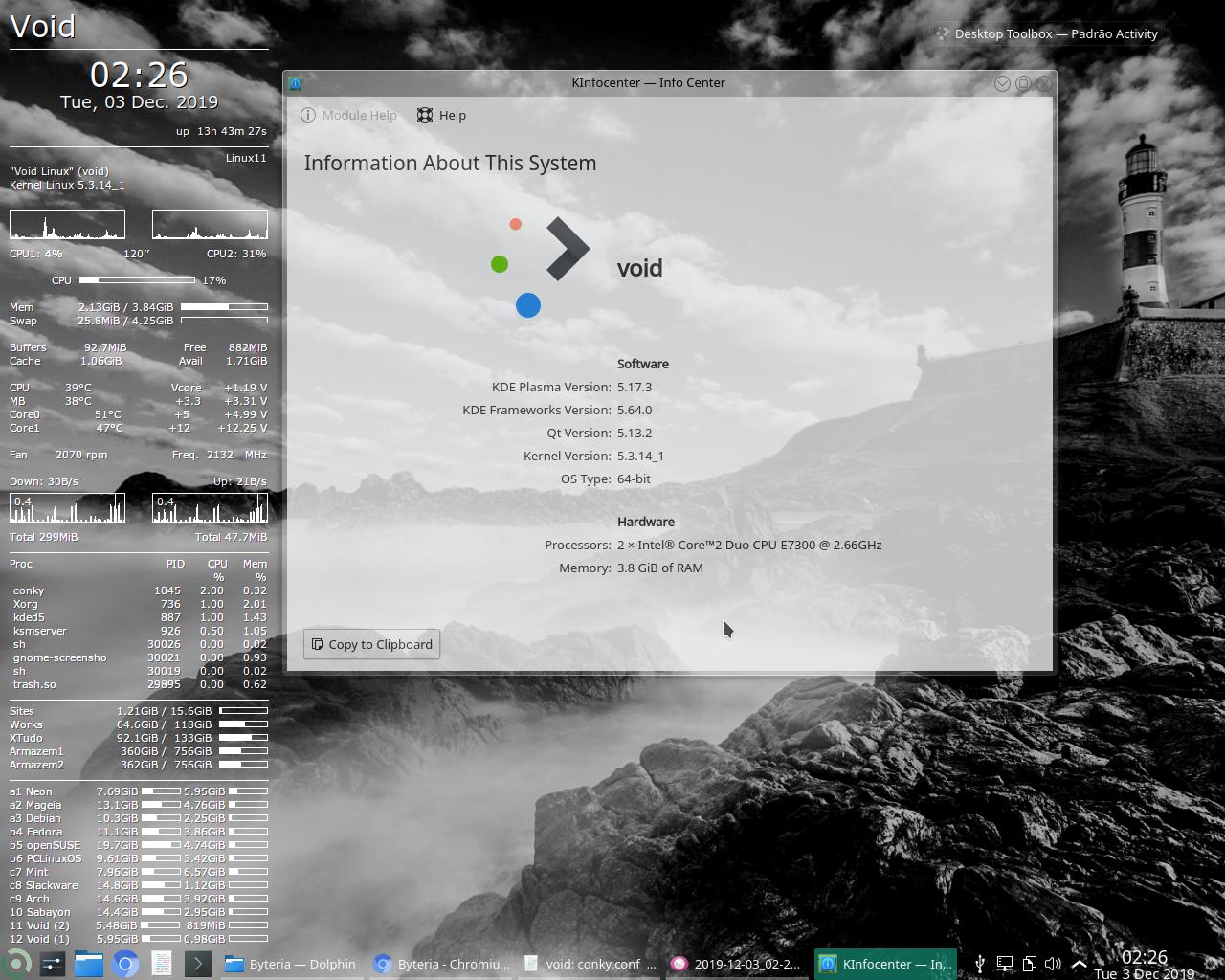Mute audio via the speaker tray icon
Image resolution: width=1225 pixels, height=980 pixels.
tap(1053, 964)
